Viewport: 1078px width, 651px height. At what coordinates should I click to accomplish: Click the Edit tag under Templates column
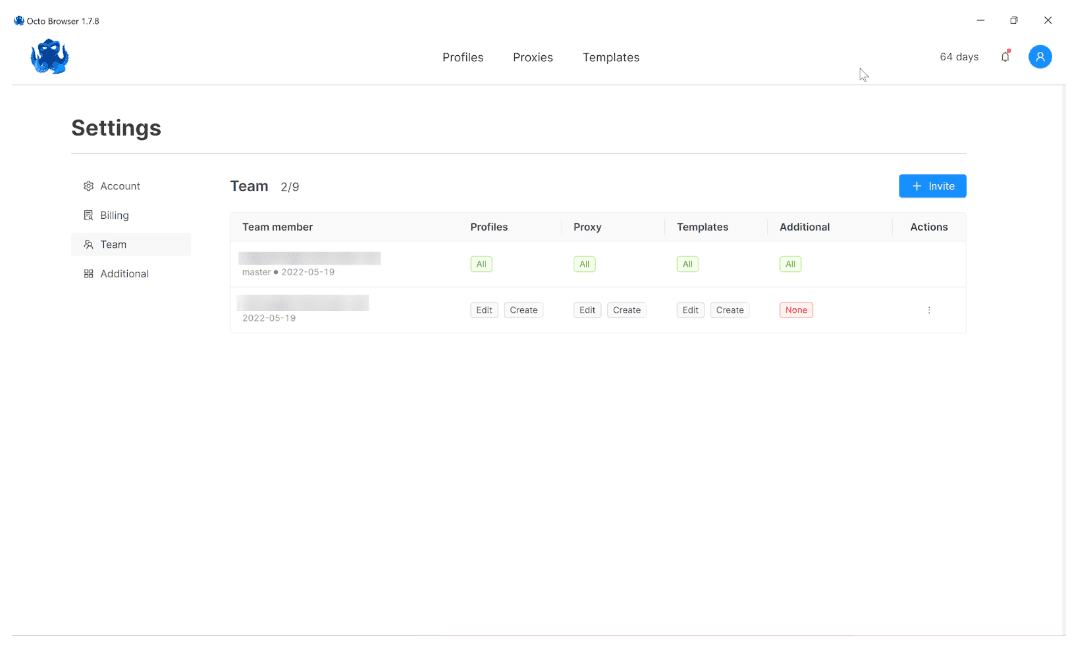[x=690, y=310]
